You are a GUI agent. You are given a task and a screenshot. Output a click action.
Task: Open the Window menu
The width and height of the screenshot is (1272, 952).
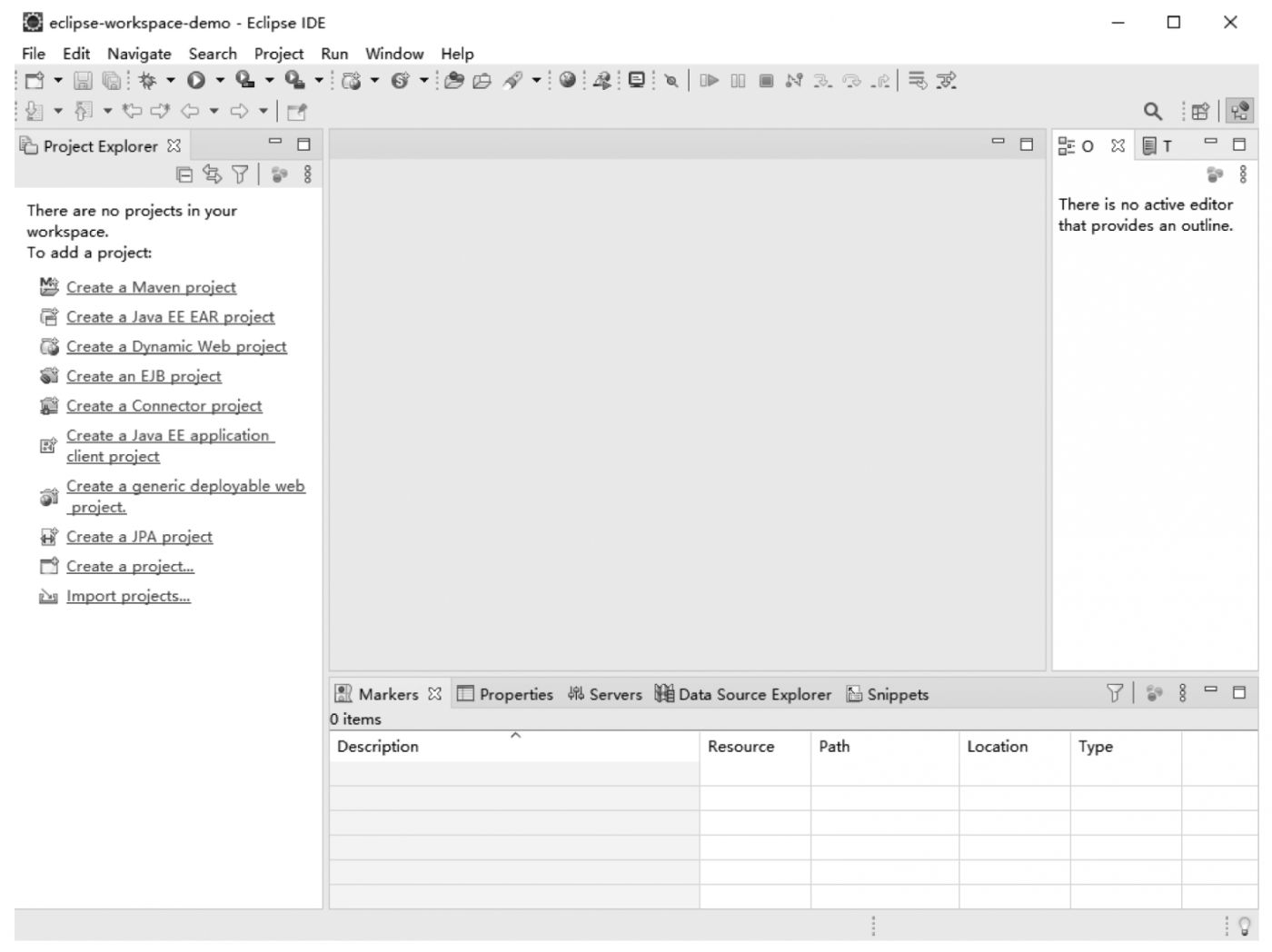(394, 54)
